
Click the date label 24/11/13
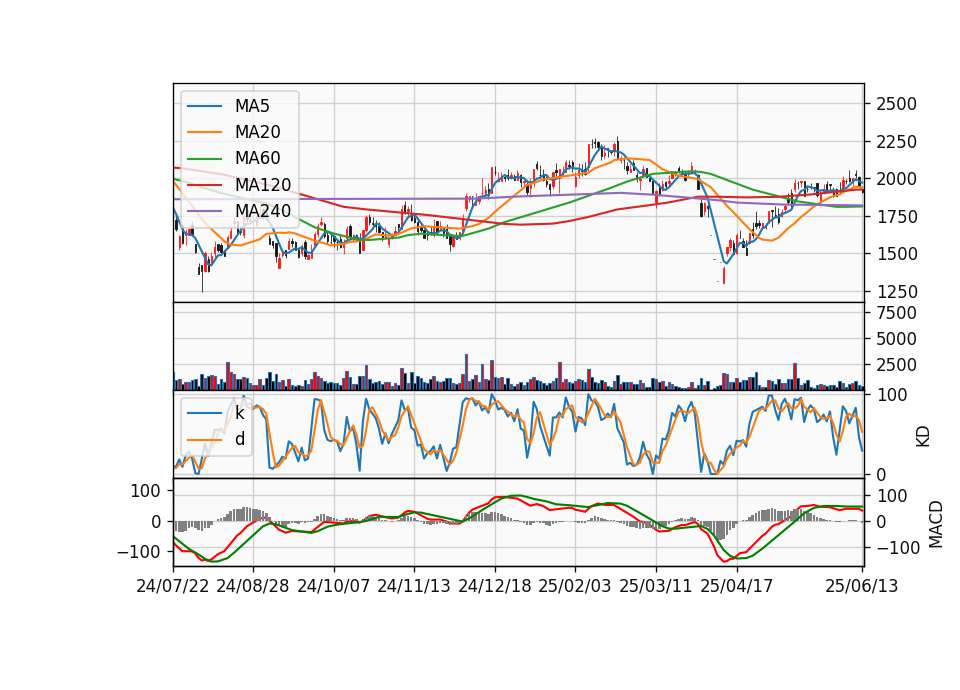pyautogui.click(x=414, y=586)
